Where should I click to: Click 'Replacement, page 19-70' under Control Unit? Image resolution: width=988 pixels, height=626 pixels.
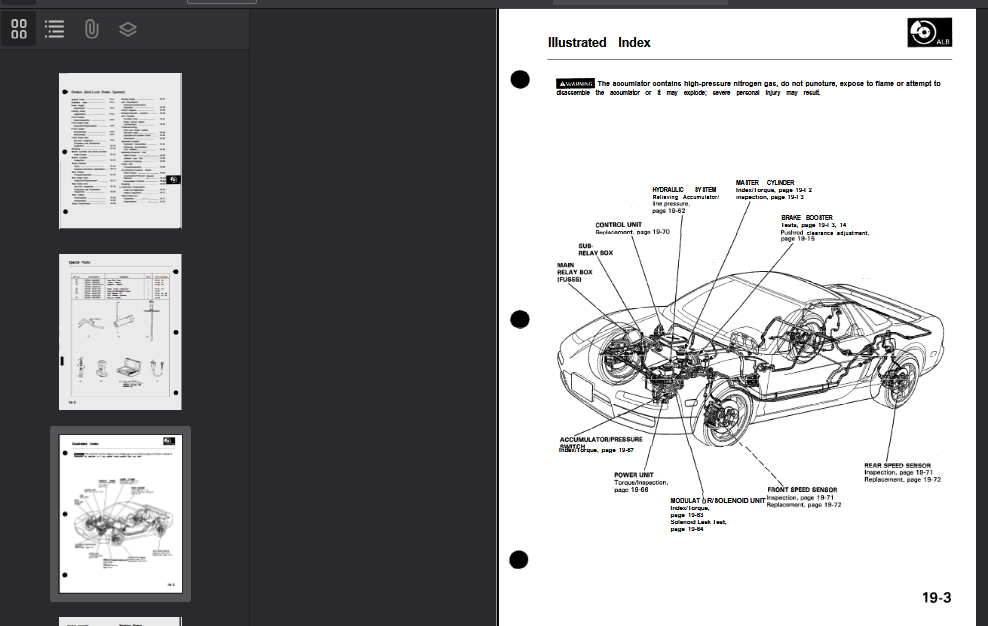tap(633, 232)
